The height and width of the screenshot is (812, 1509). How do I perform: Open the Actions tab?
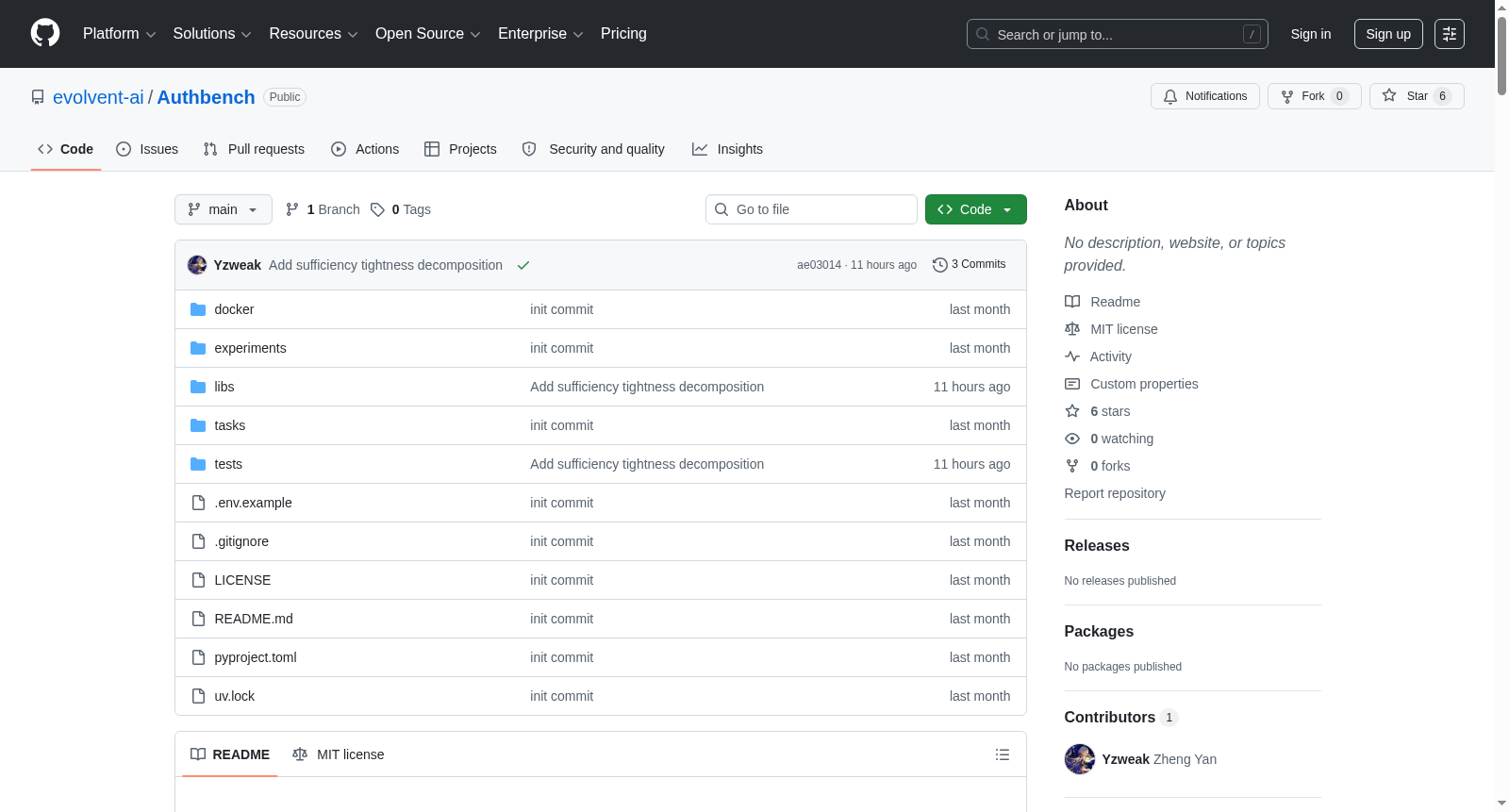click(x=365, y=149)
